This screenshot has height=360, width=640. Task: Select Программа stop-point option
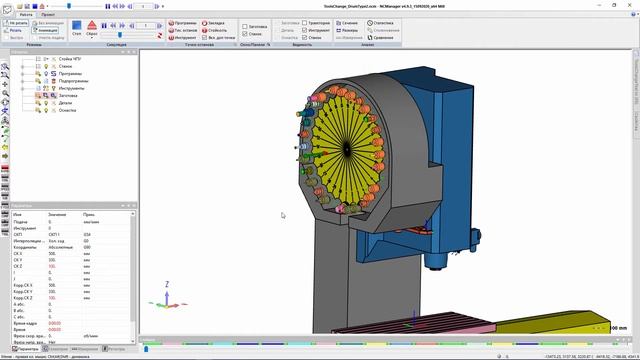(x=182, y=23)
